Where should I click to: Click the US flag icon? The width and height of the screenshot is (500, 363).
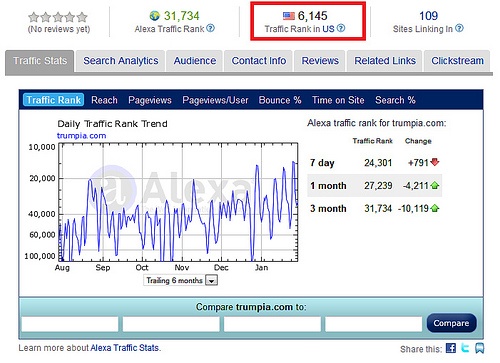pos(289,16)
